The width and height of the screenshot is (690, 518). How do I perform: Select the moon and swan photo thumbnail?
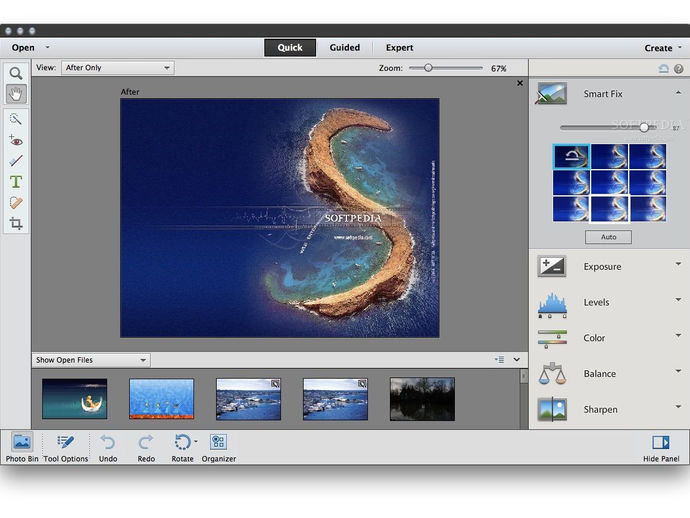[x=74, y=399]
